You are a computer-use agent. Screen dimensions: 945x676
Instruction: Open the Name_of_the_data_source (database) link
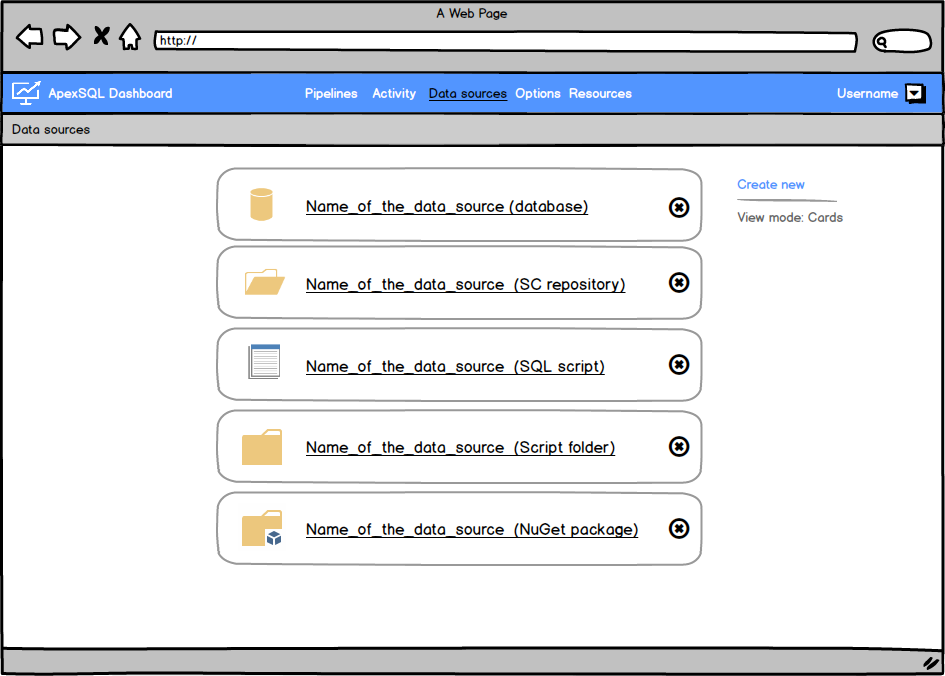pyautogui.click(x=446, y=207)
